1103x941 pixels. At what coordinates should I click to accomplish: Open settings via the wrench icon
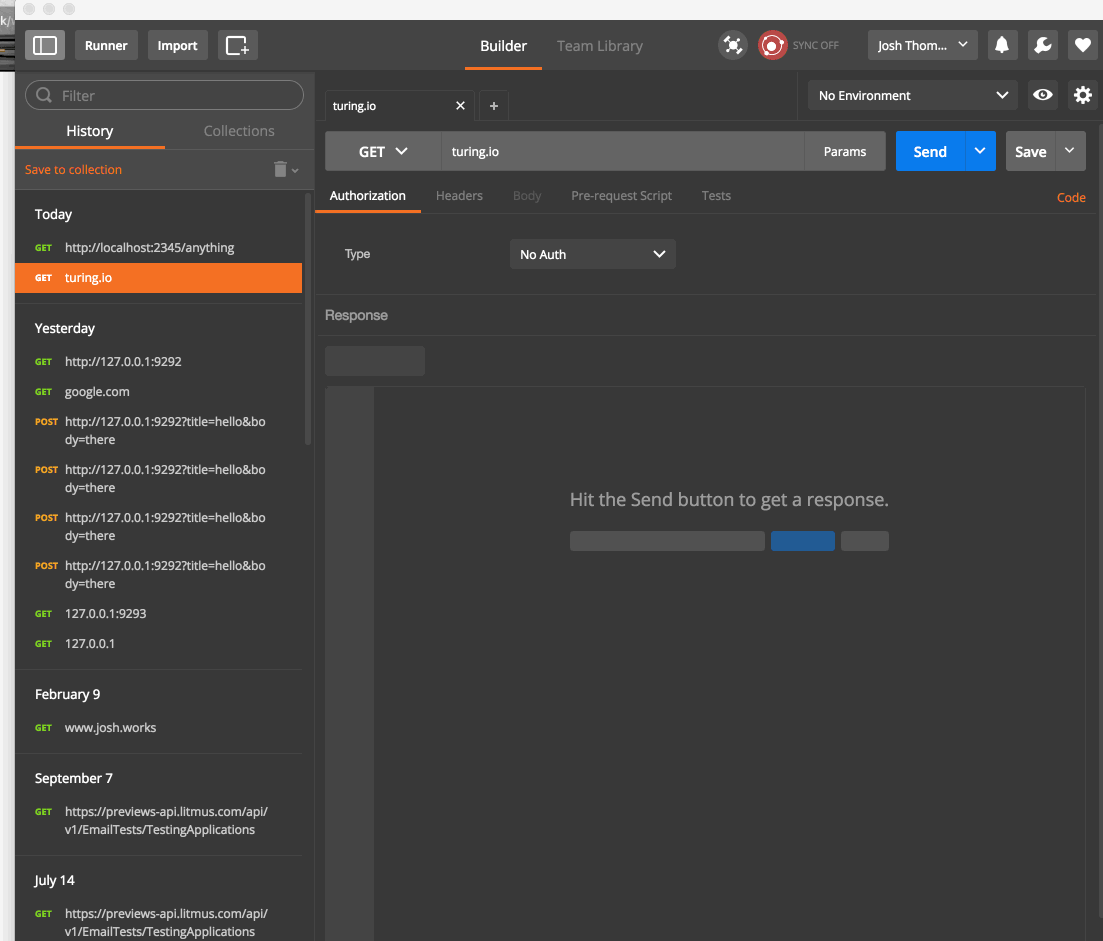(1041, 45)
